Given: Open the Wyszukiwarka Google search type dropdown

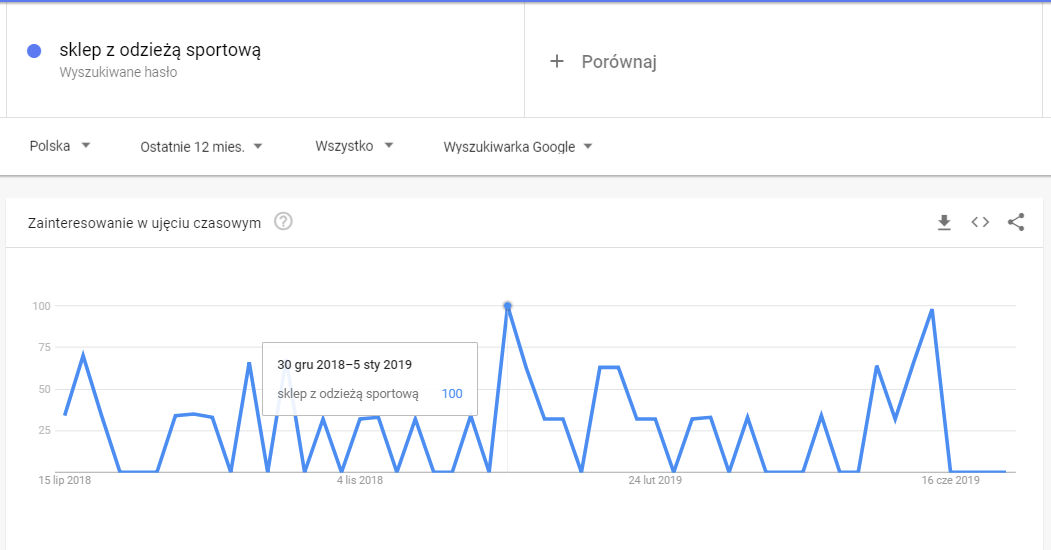Looking at the screenshot, I should point(518,147).
